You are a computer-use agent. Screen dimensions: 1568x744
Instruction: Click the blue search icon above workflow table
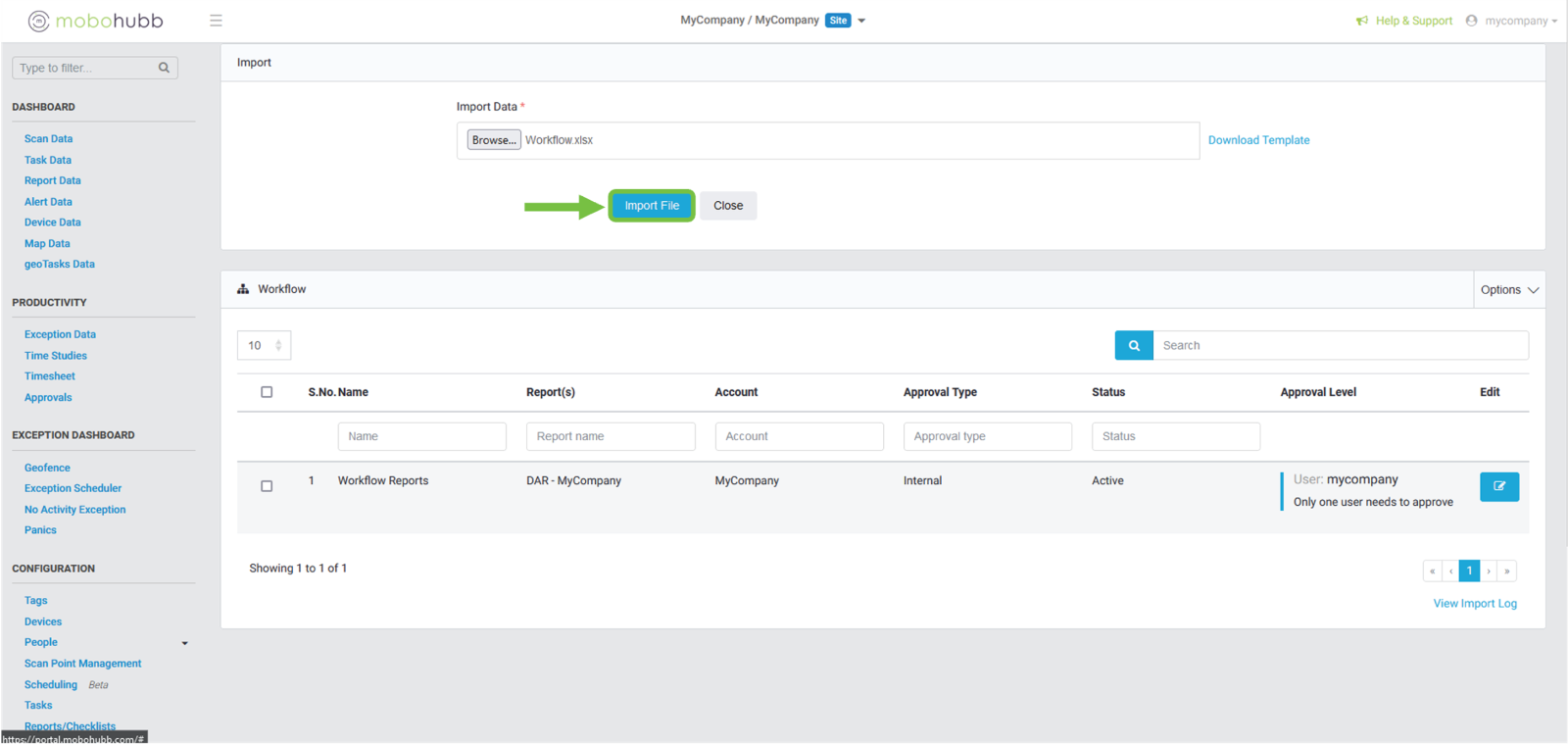point(1134,345)
